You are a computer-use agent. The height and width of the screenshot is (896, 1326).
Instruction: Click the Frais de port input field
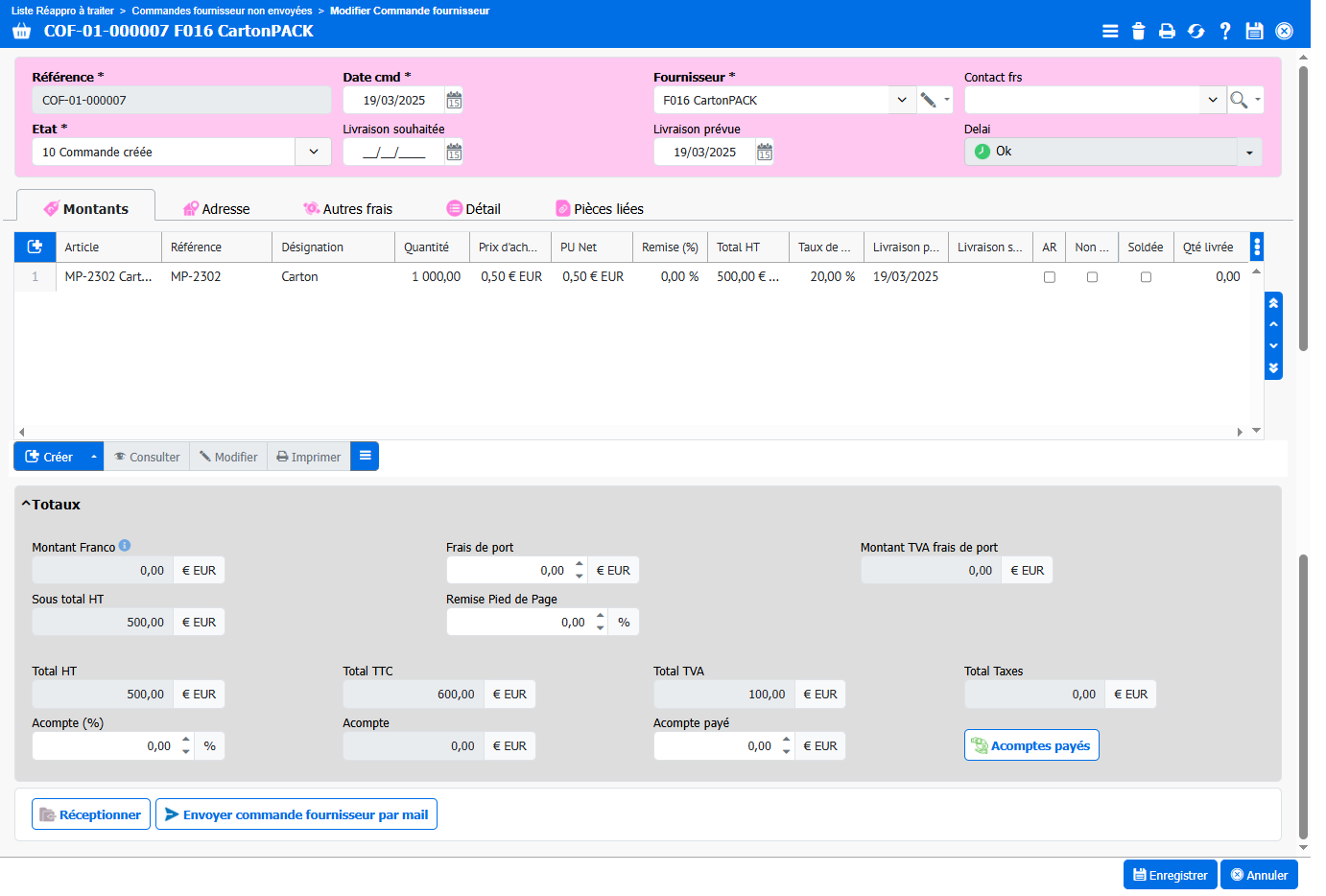pyautogui.click(x=509, y=570)
